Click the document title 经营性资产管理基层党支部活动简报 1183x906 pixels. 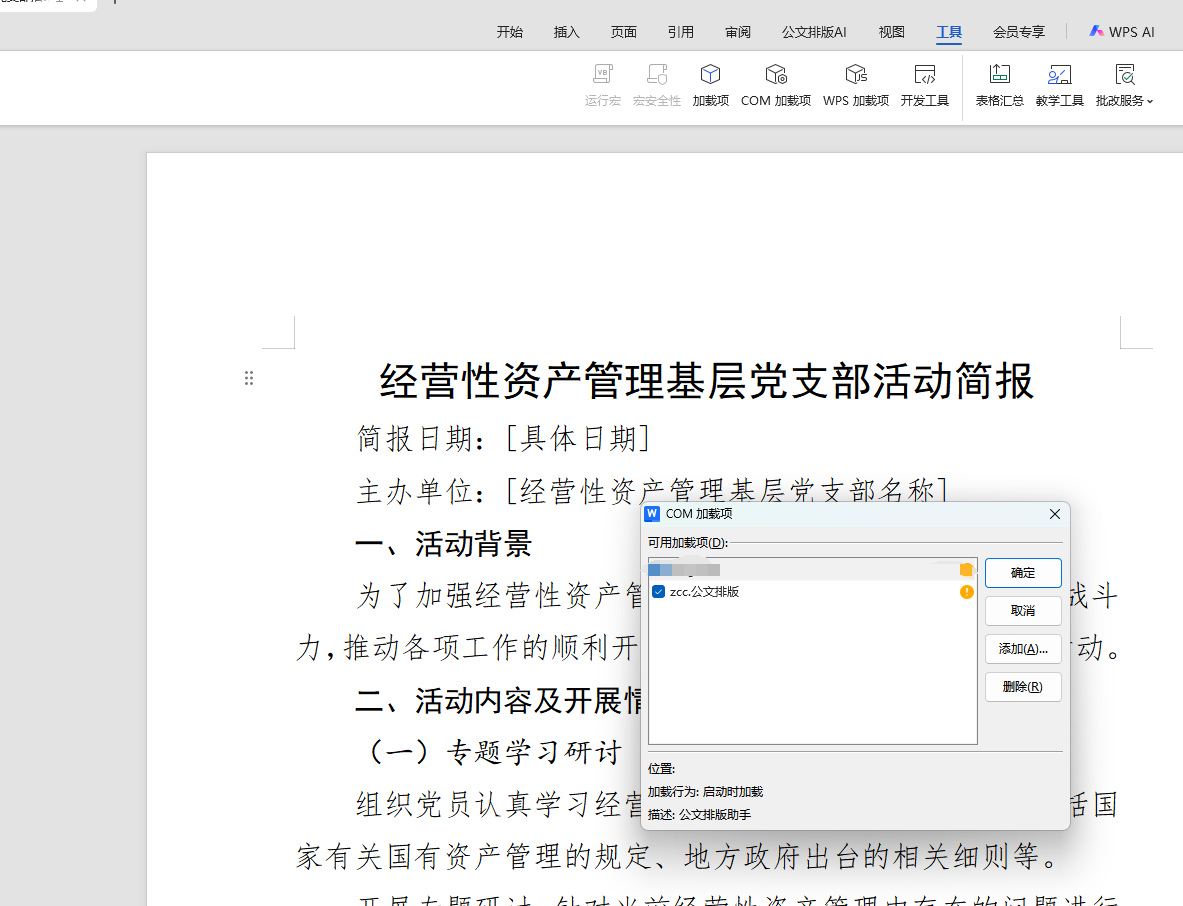click(706, 380)
